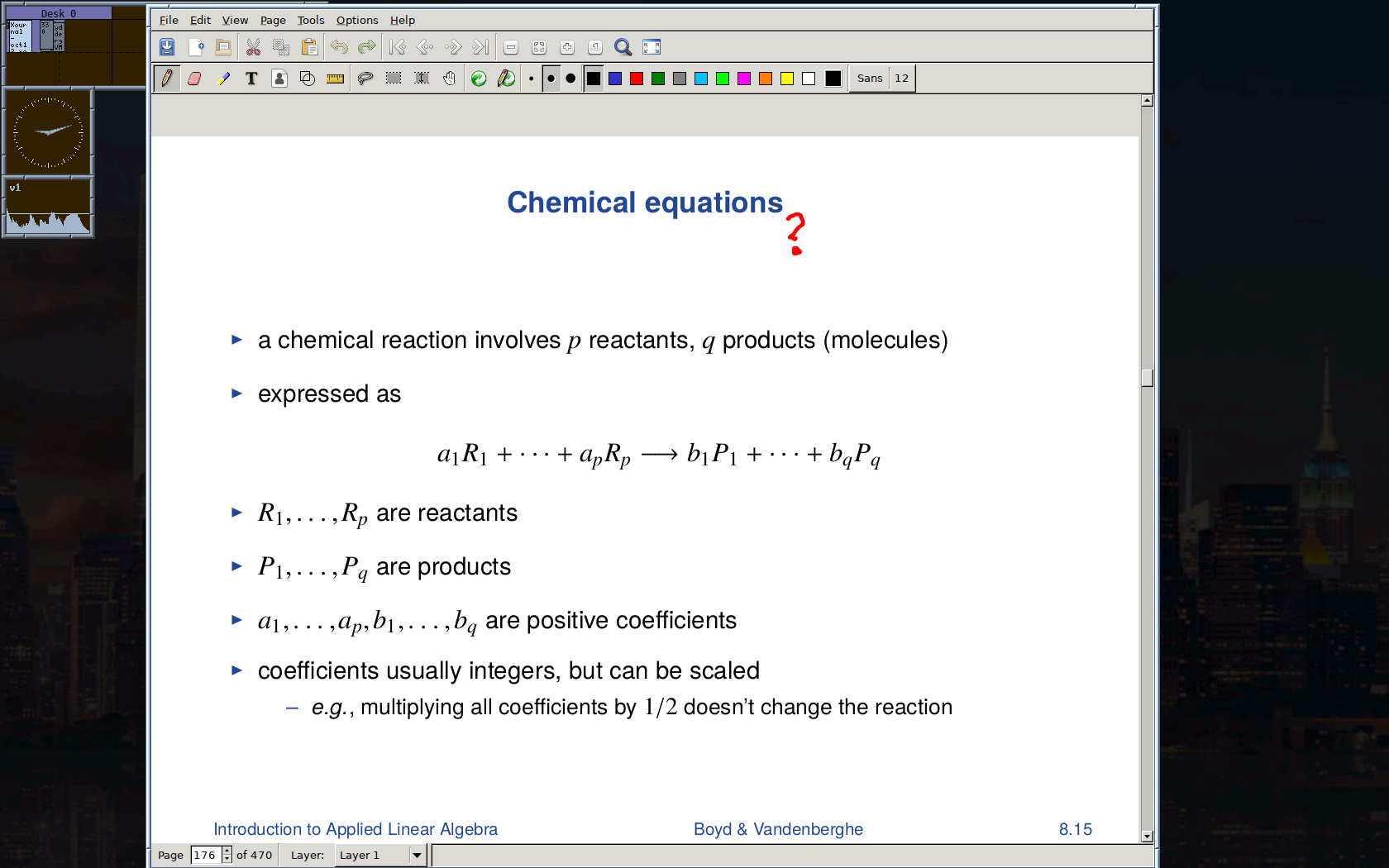The width and height of the screenshot is (1389, 868).
Task: Toggle the Shape Recognizer tool
Action: click(x=308, y=79)
